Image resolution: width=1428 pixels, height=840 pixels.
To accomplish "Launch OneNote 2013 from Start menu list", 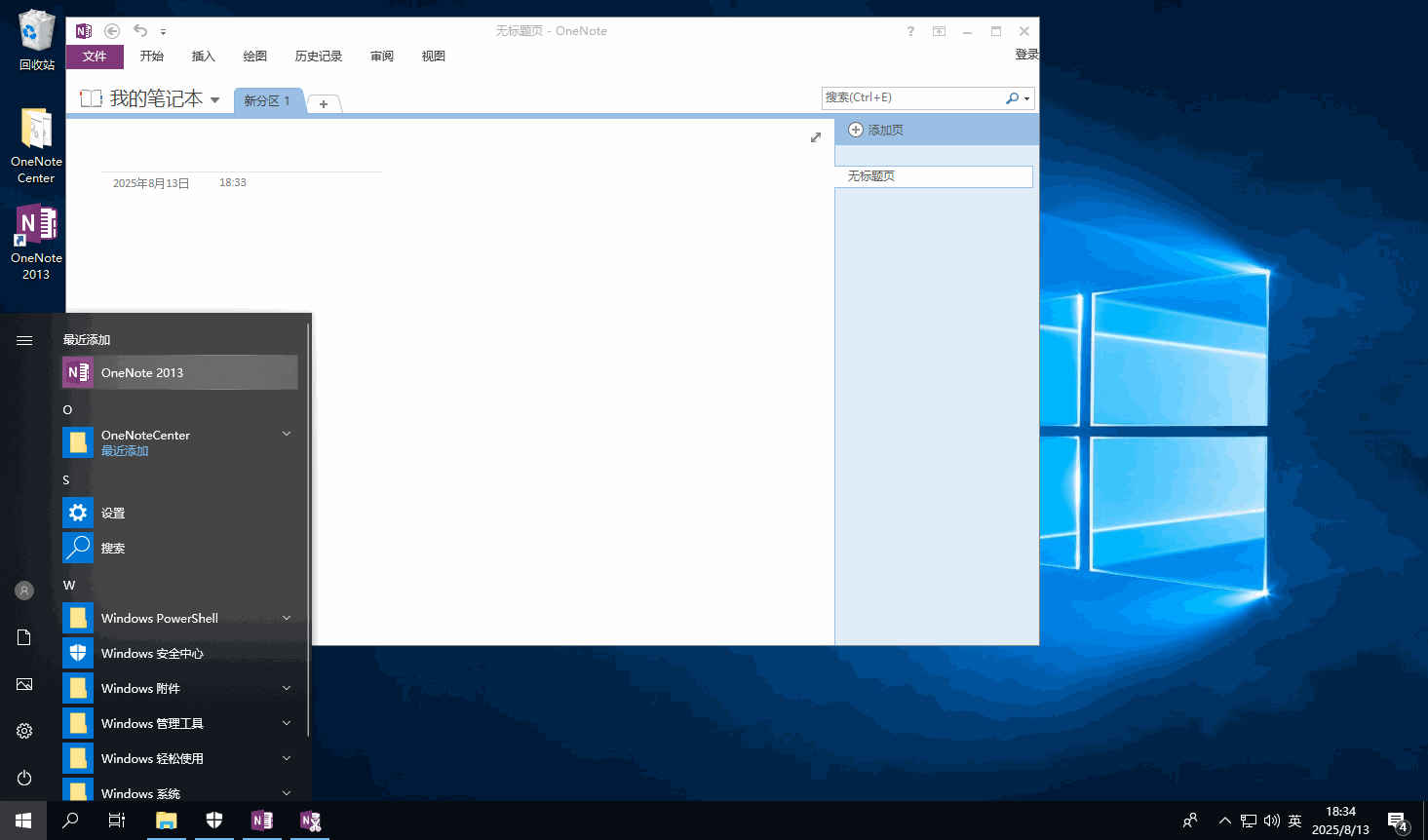I will [180, 372].
